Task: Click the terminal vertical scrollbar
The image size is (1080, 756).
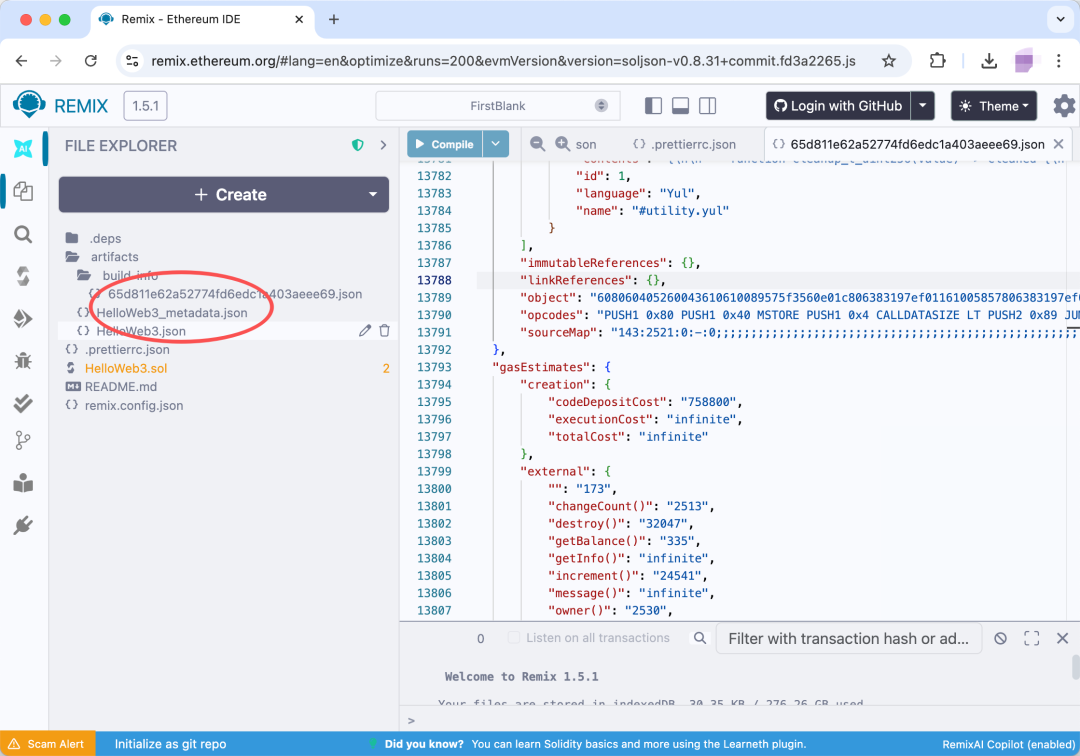Action: (x=1075, y=666)
